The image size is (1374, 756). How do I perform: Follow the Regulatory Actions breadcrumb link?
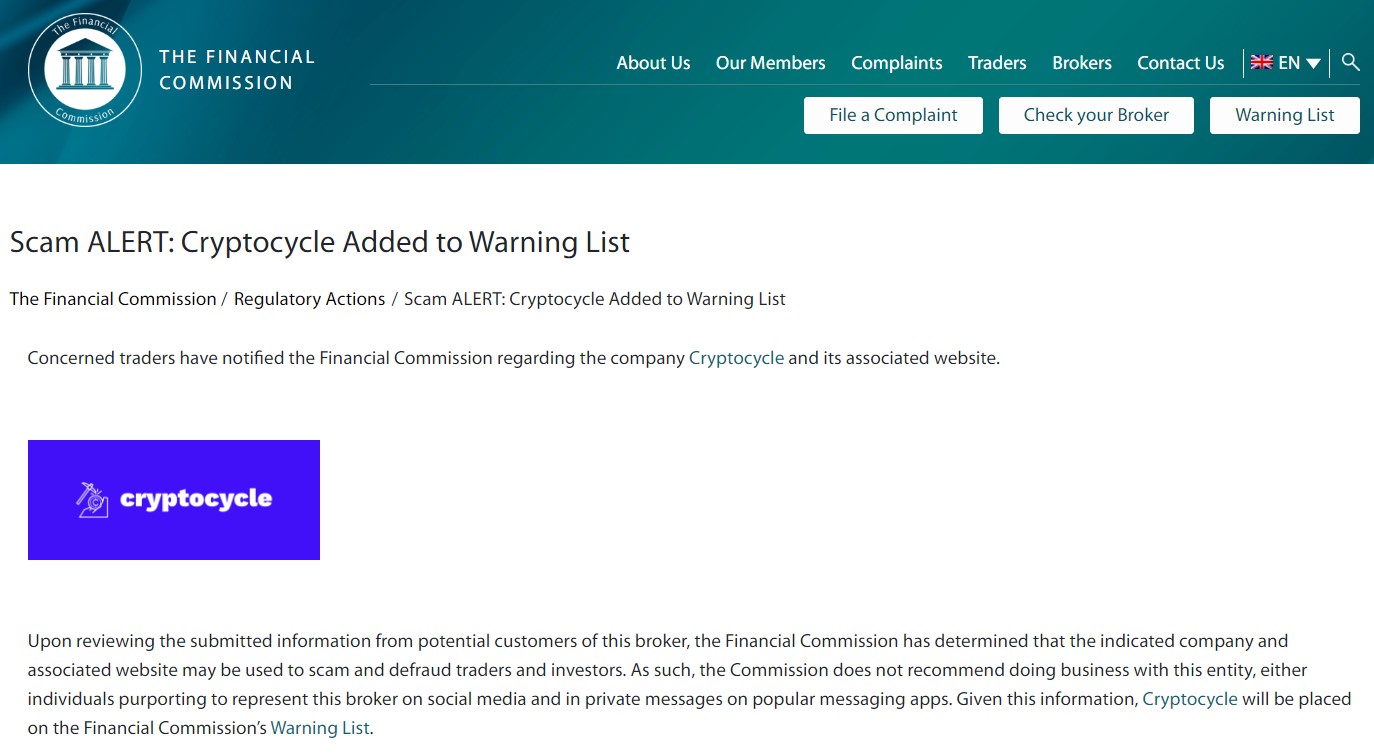[x=309, y=299]
